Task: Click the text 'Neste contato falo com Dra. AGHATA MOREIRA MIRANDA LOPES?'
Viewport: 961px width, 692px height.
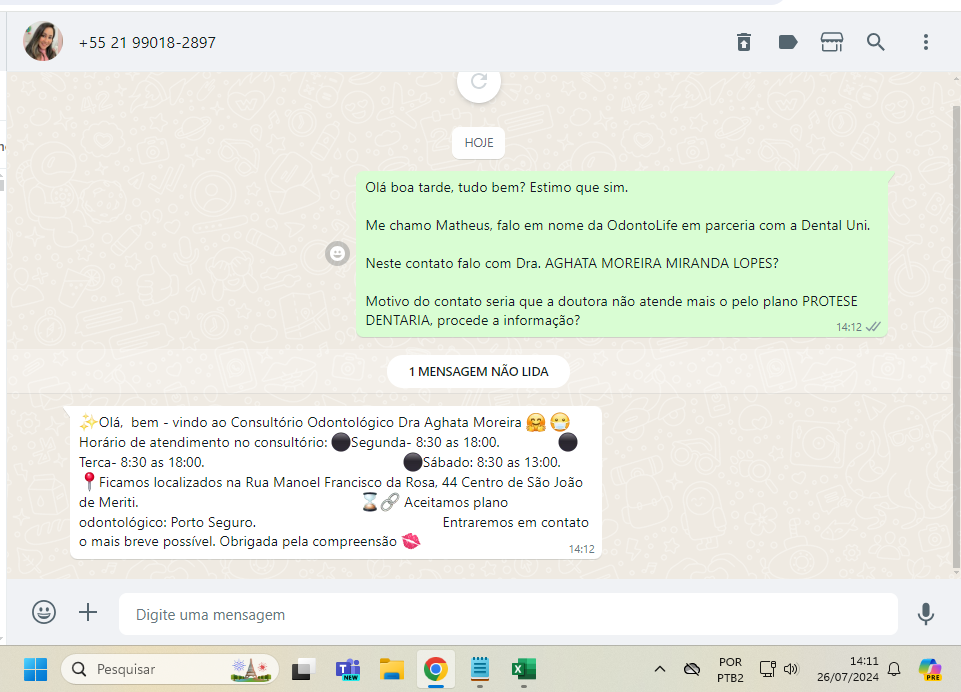Action: (x=572, y=264)
